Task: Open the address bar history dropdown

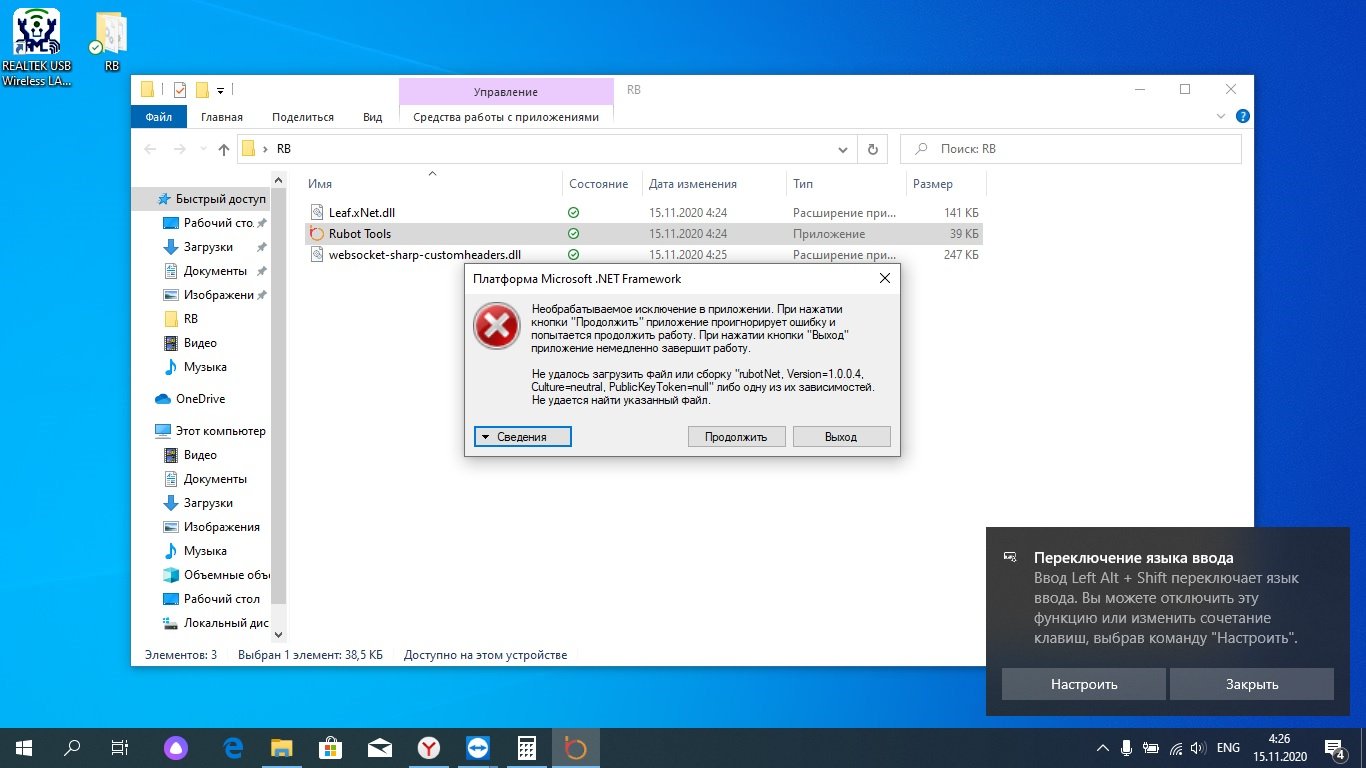Action: pyautogui.click(x=843, y=149)
